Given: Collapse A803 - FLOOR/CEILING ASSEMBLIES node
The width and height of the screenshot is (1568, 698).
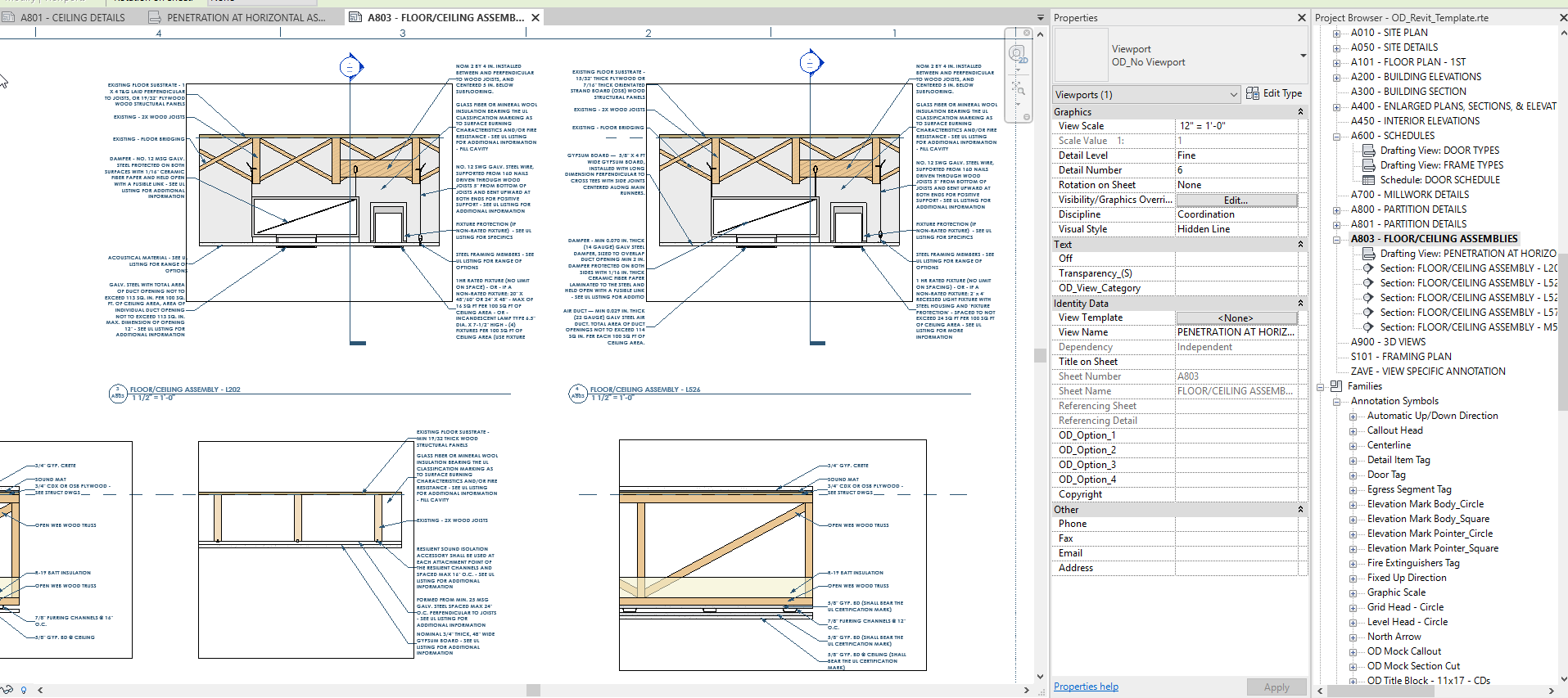Looking at the screenshot, I should pos(1336,240).
